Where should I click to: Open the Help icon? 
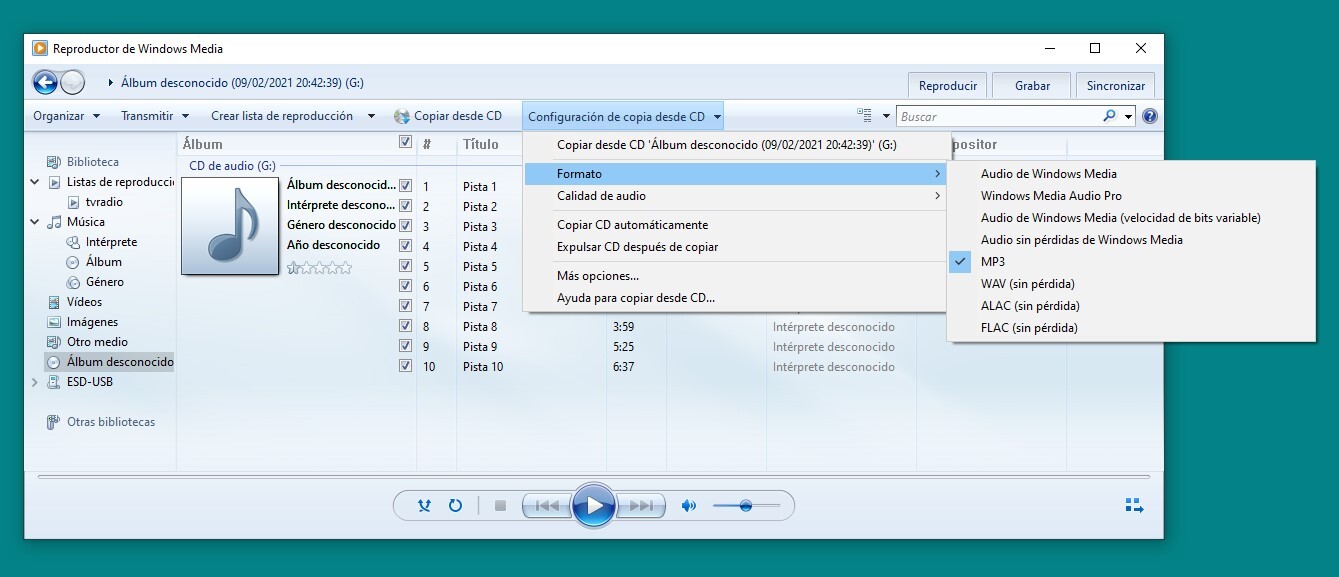tap(1149, 115)
